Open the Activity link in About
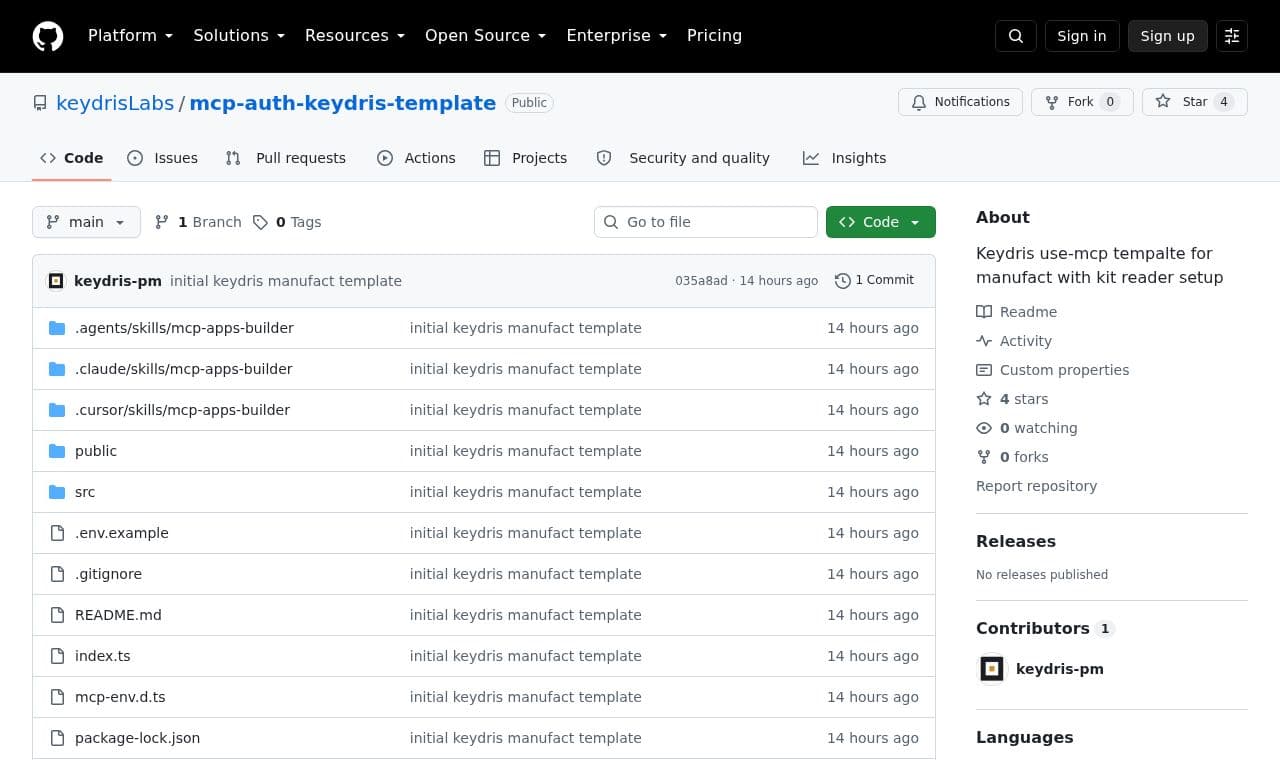 point(1014,341)
